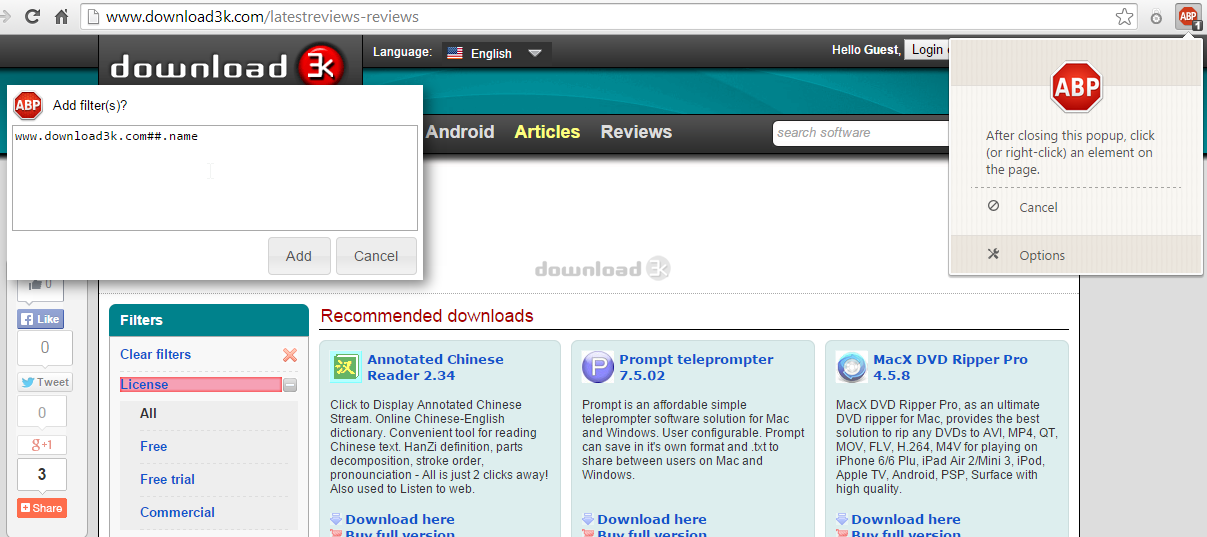Click the Facebook Like button
This screenshot has height=537, width=1207.
click(x=41, y=319)
